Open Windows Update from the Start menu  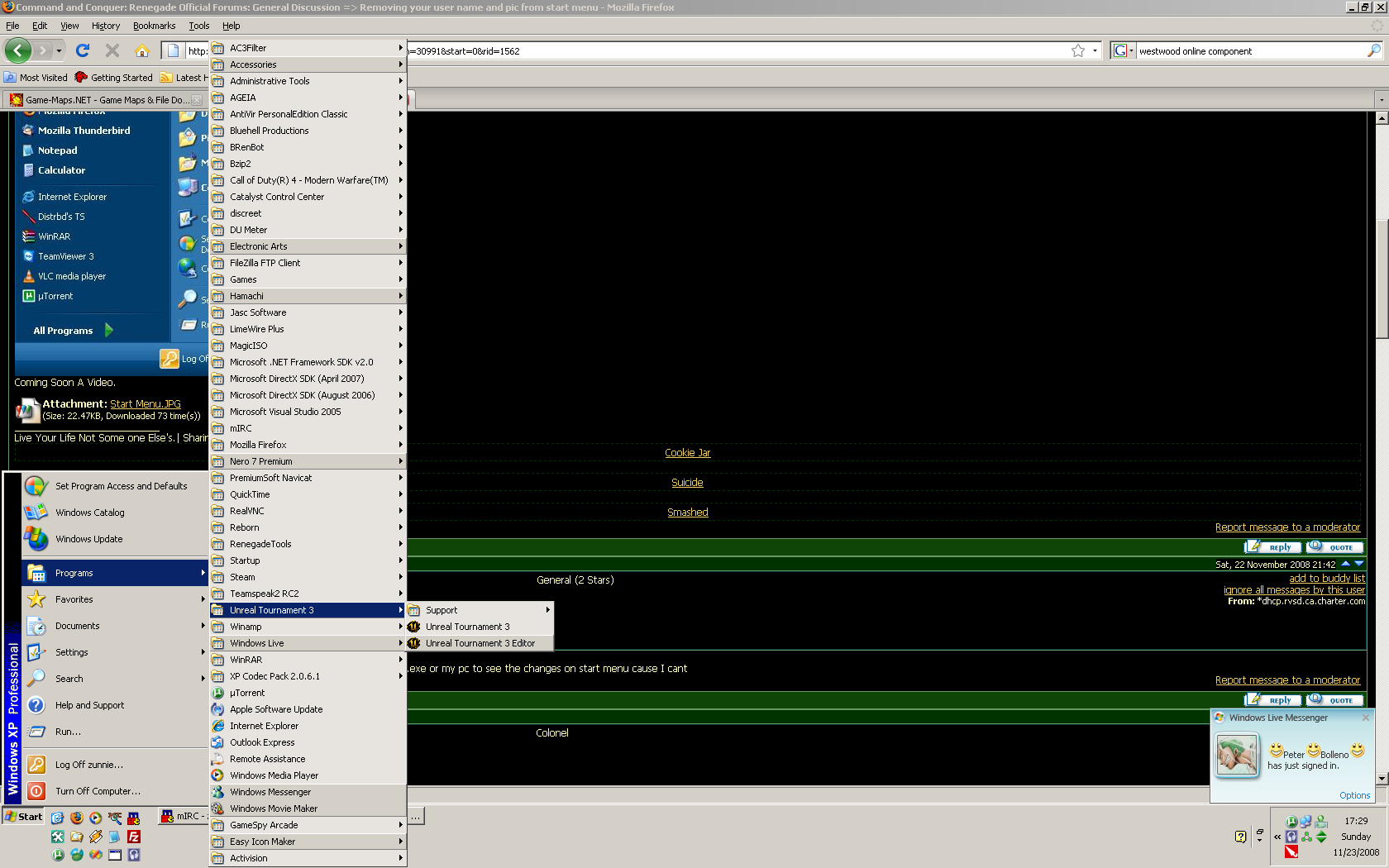(88, 539)
